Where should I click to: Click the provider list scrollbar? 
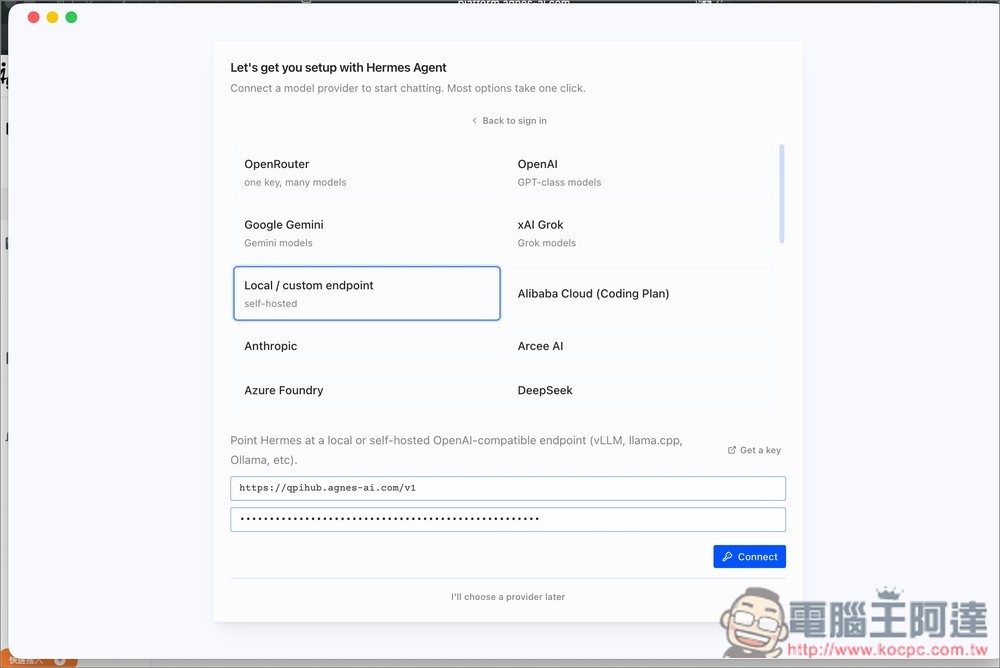click(782, 194)
